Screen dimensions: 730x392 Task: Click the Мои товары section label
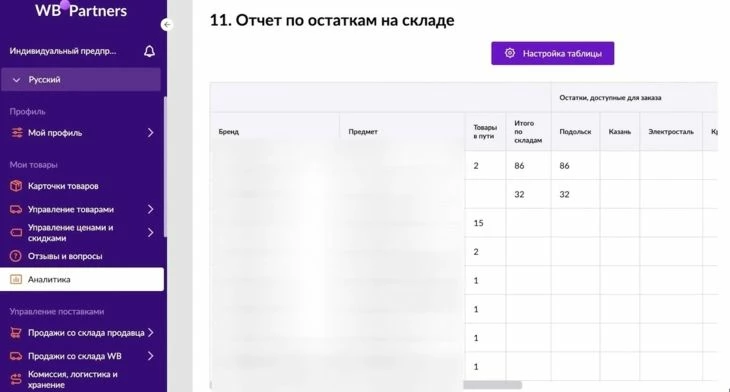(34, 165)
